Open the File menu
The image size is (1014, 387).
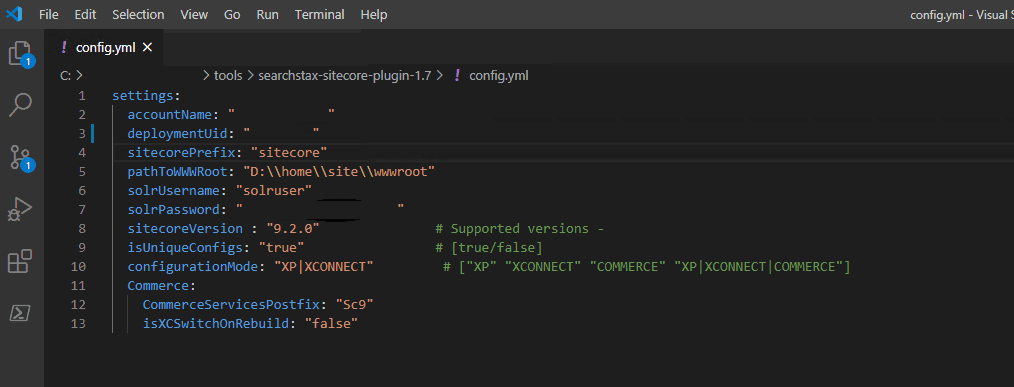49,14
